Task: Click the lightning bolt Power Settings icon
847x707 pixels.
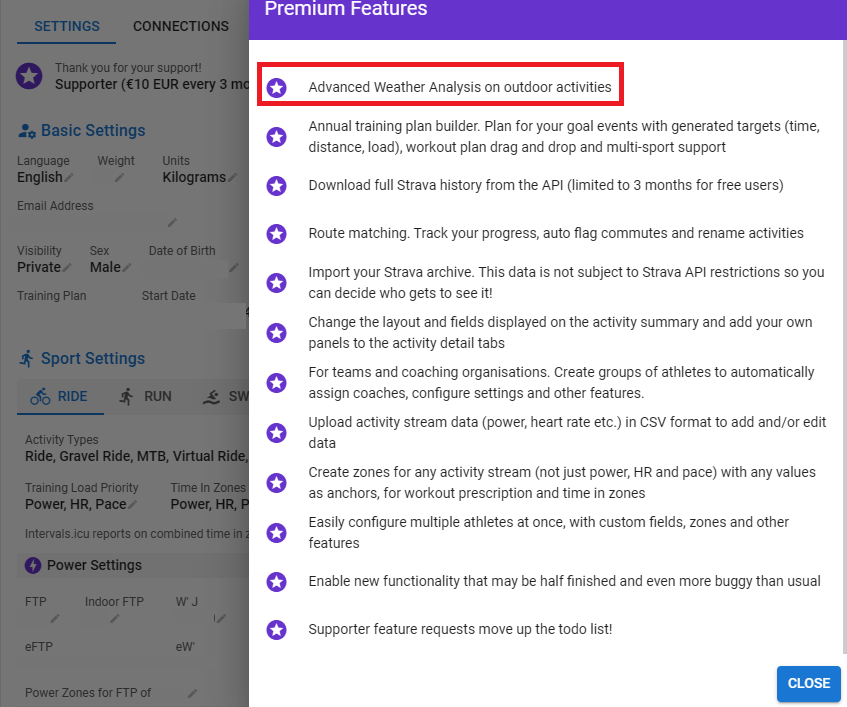Action: click(32, 565)
